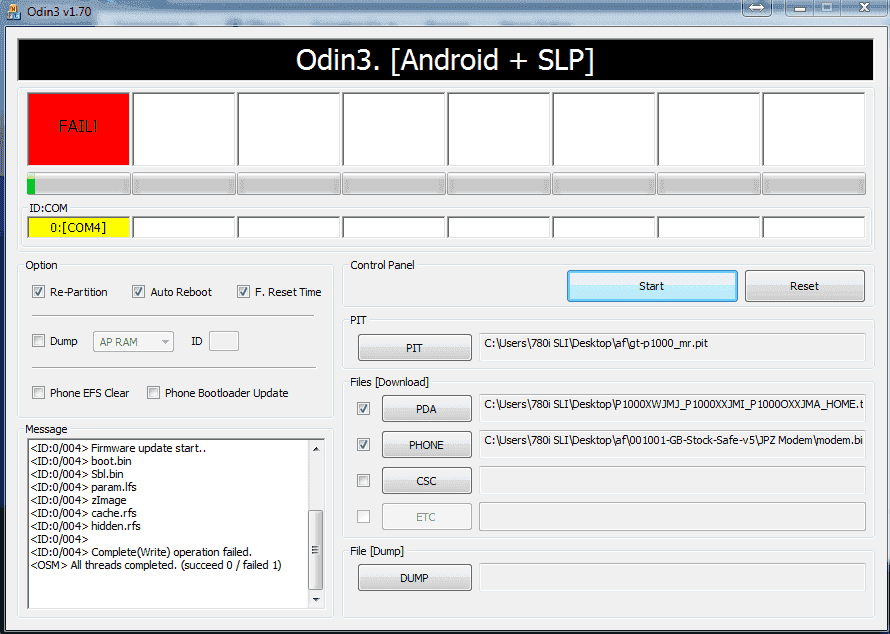This screenshot has height=634, width=890.
Task: Click the Message log scroll down arrow
Action: point(316,599)
